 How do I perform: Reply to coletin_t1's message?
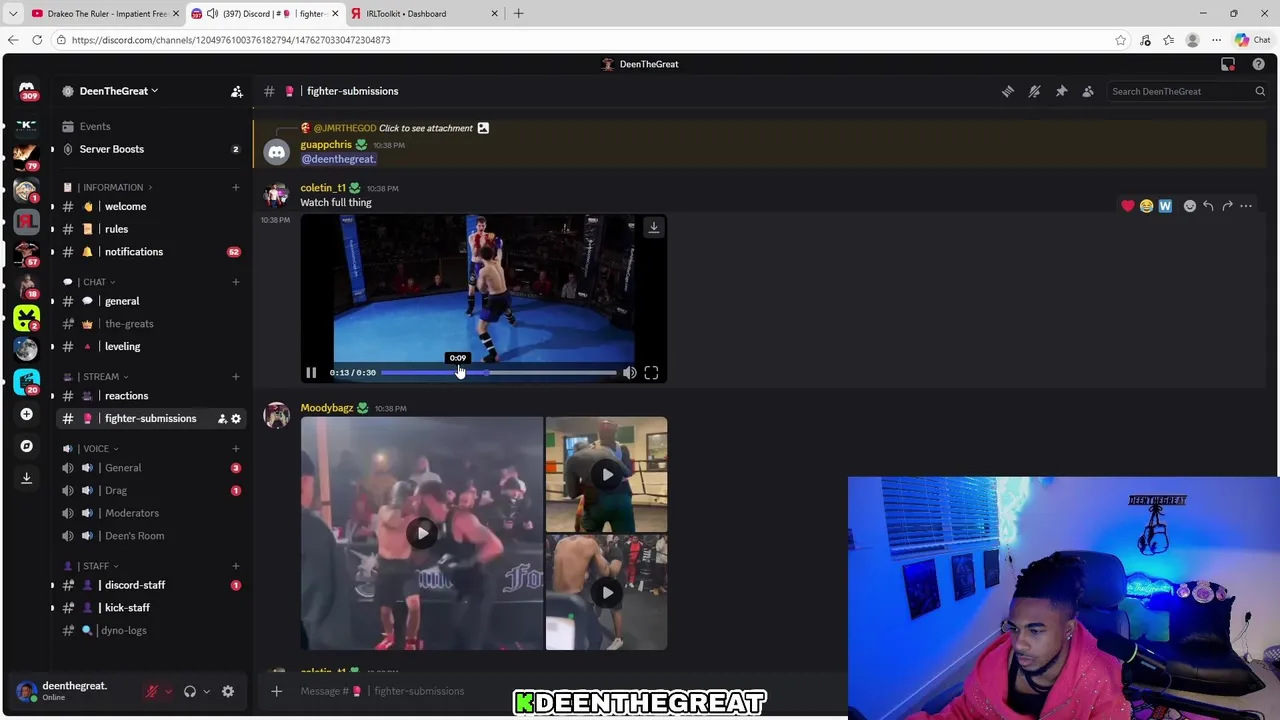1208,206
